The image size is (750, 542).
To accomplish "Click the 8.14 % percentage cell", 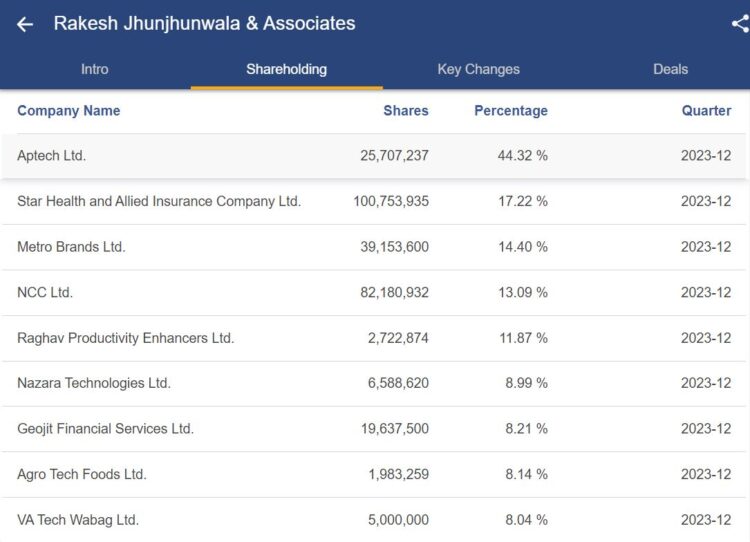I will click(526, 474).
